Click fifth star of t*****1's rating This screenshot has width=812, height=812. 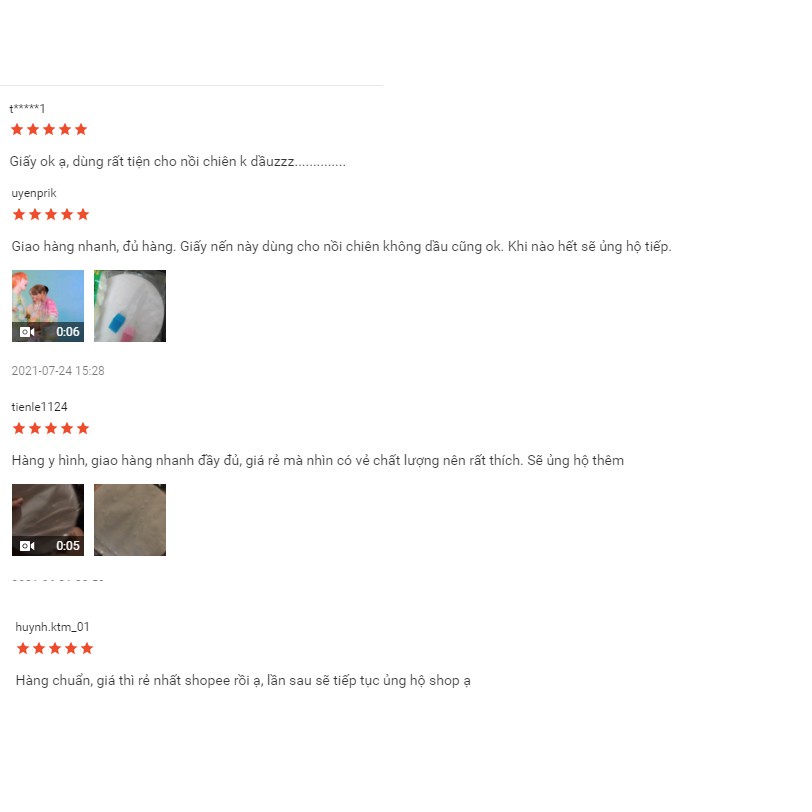click(81, 129)
